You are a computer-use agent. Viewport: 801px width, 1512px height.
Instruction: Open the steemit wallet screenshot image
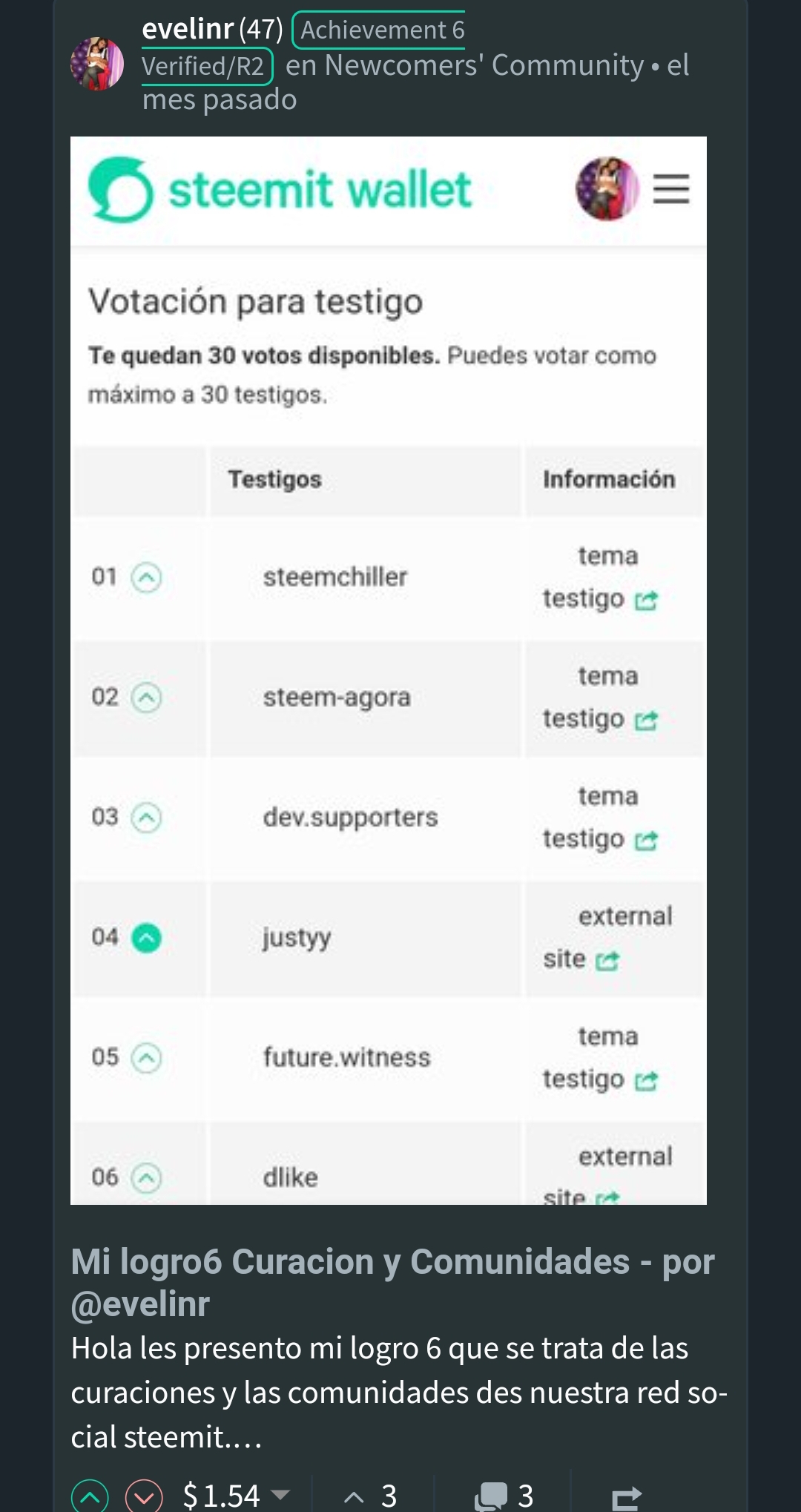pyautogui.click(x=389, y=670)
